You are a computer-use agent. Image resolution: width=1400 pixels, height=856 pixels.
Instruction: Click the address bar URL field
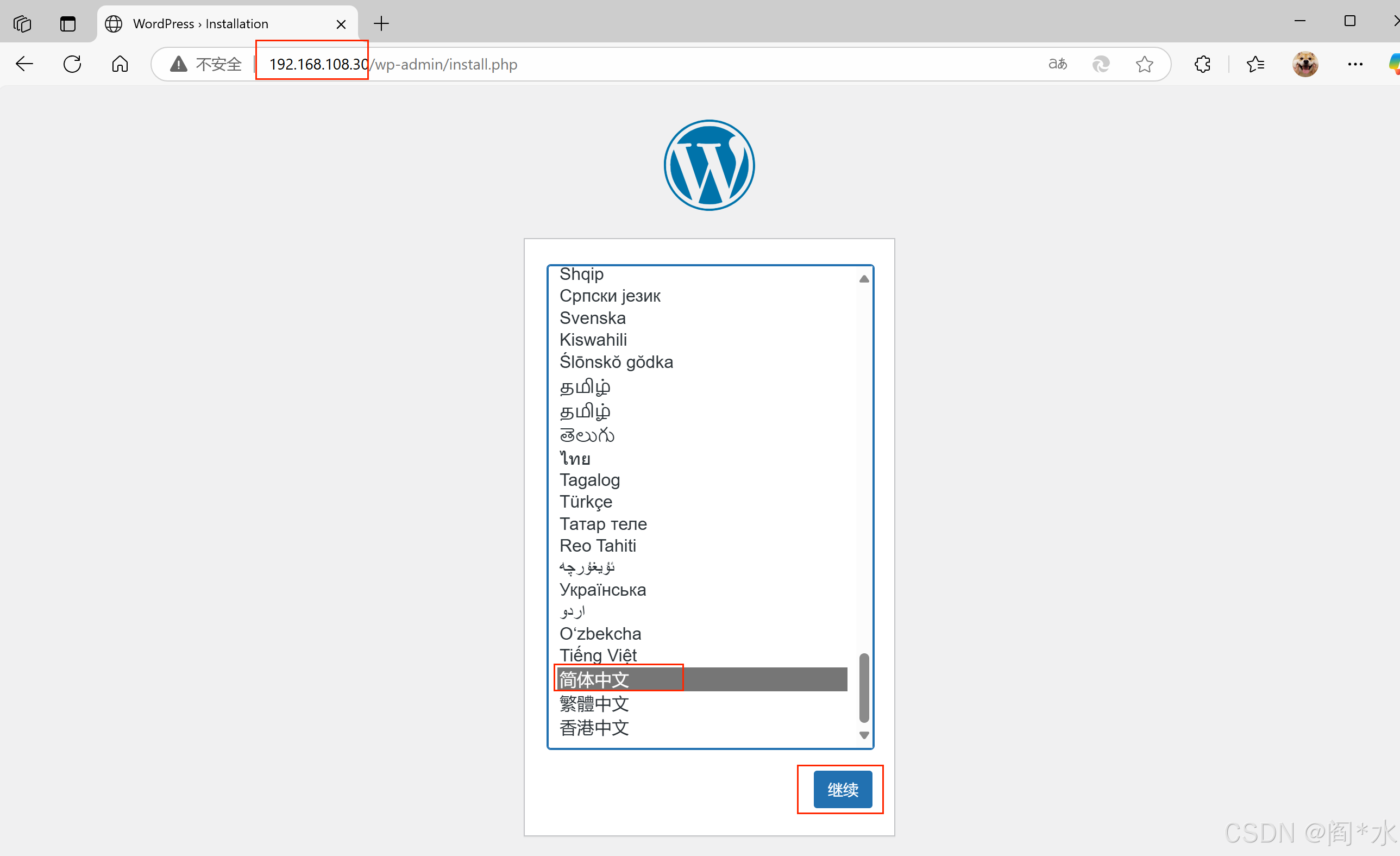[x=625, y=64]
